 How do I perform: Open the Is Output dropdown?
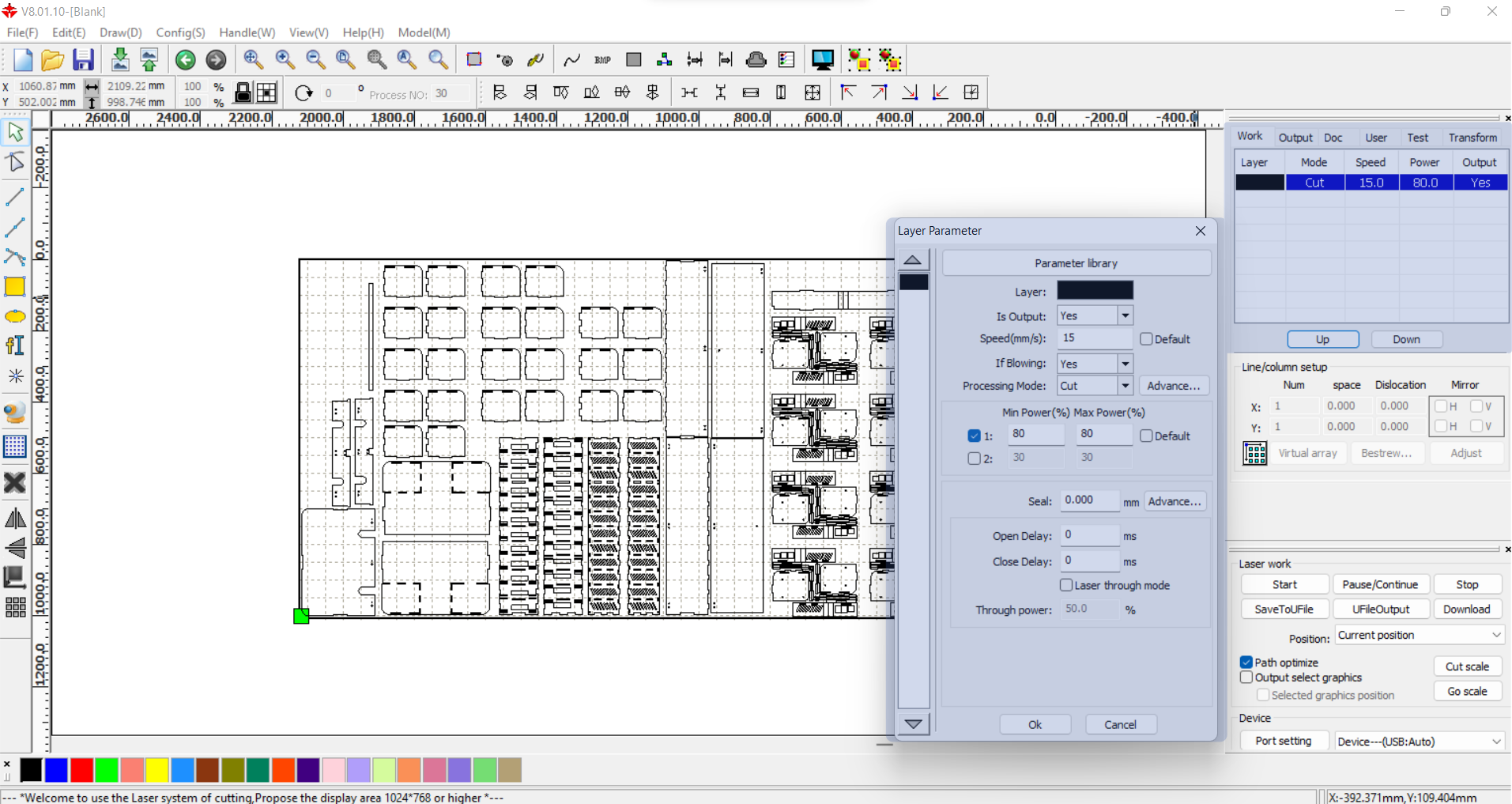coord(1125,315)
